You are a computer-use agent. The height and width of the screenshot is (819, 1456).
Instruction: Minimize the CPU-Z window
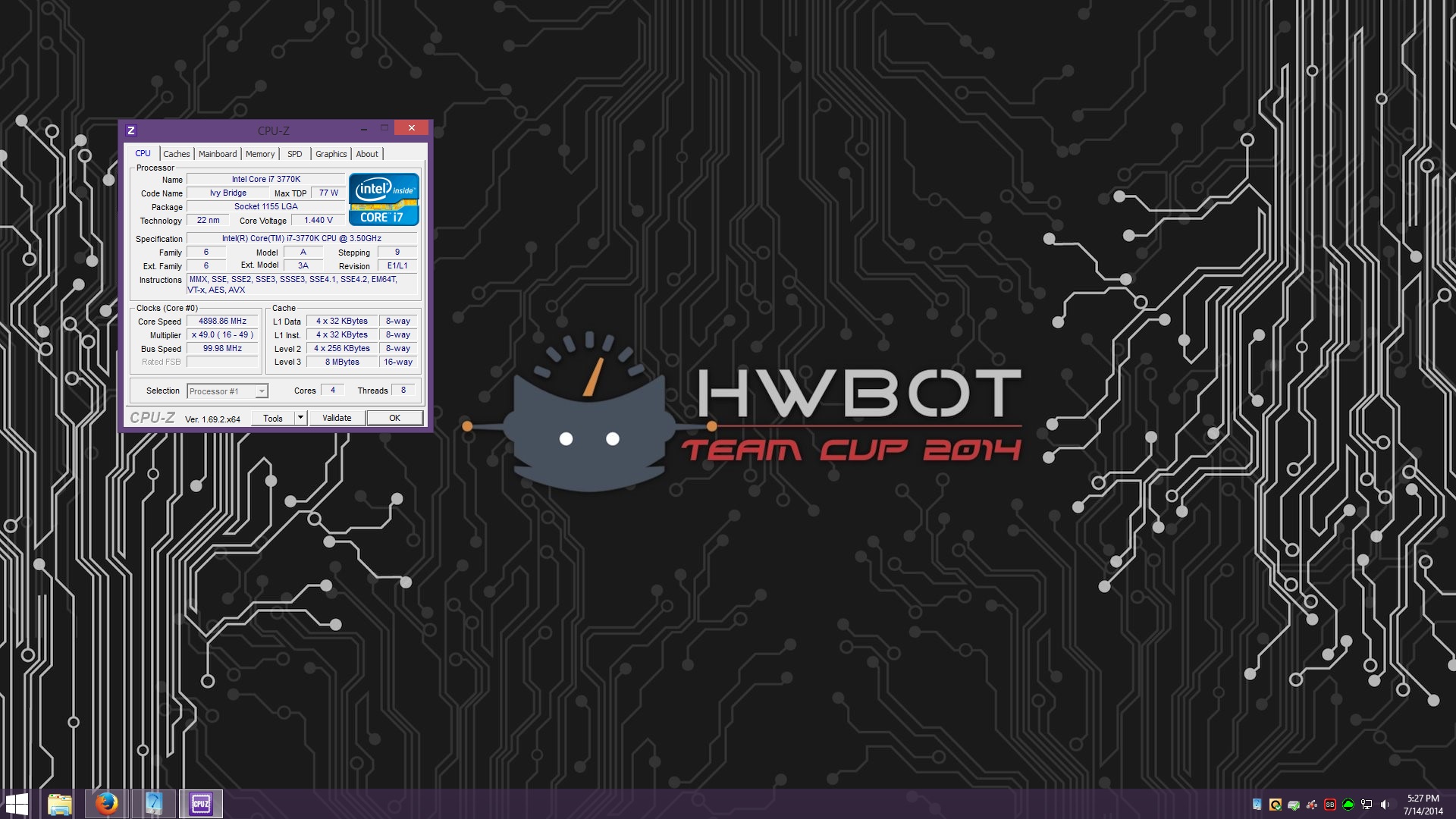[x=364, y=128]
